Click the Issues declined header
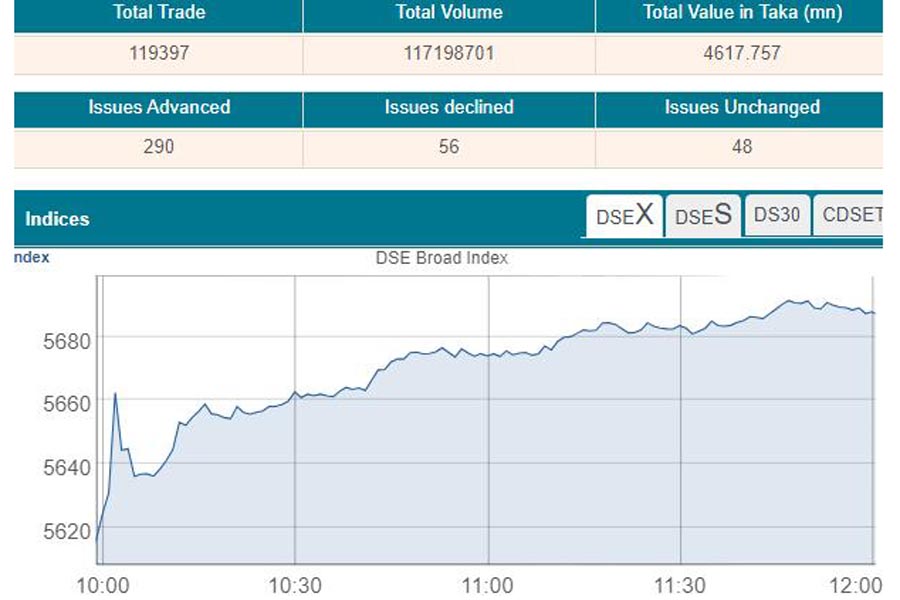The height and width of the screenshot is (600, 900). (x=448, y=108)
